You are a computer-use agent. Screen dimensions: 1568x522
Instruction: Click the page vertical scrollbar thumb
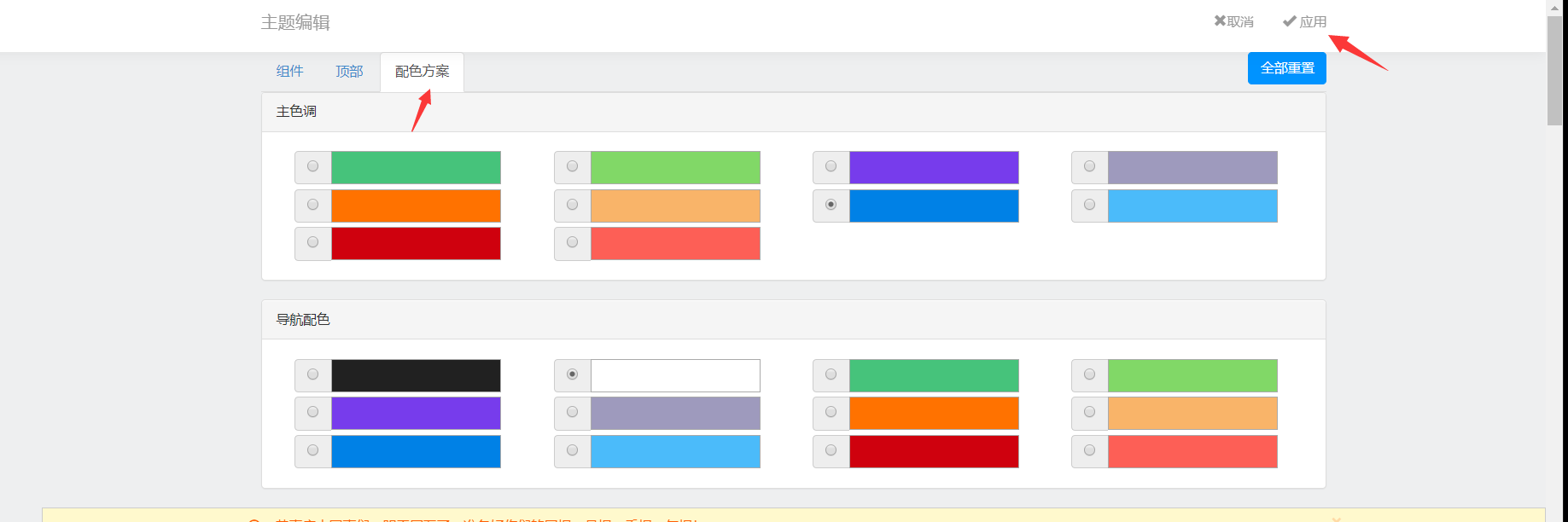[x=1554, y=70]
